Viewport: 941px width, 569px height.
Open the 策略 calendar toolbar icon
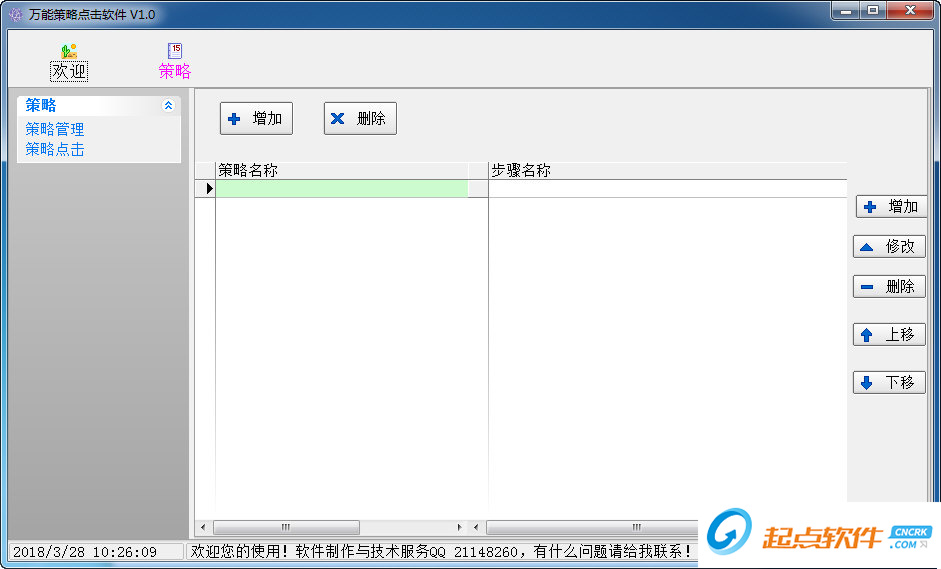(175, 61)
